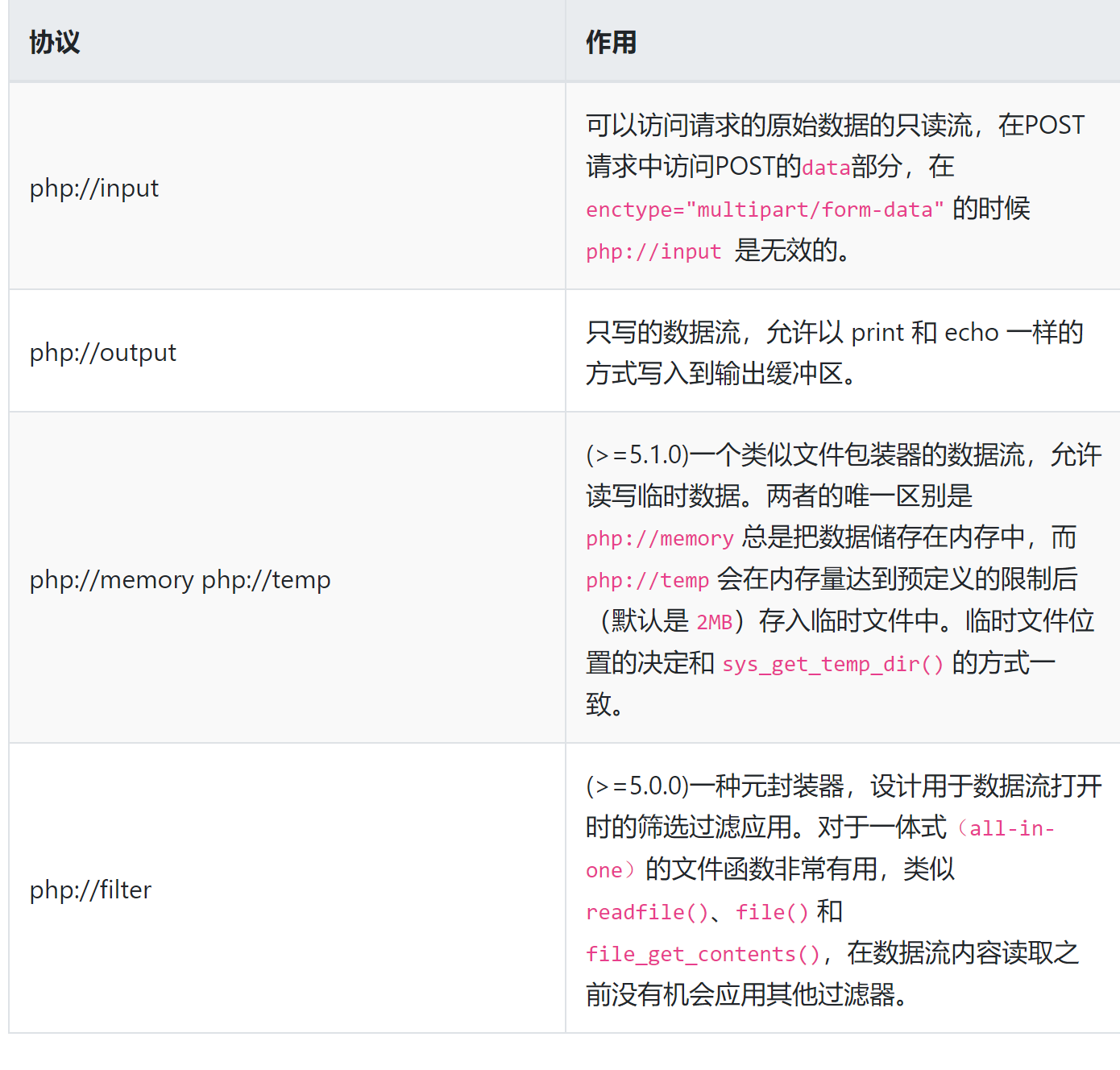
Task: Click the text 只写的数据流
Action: tap(663, 332)
